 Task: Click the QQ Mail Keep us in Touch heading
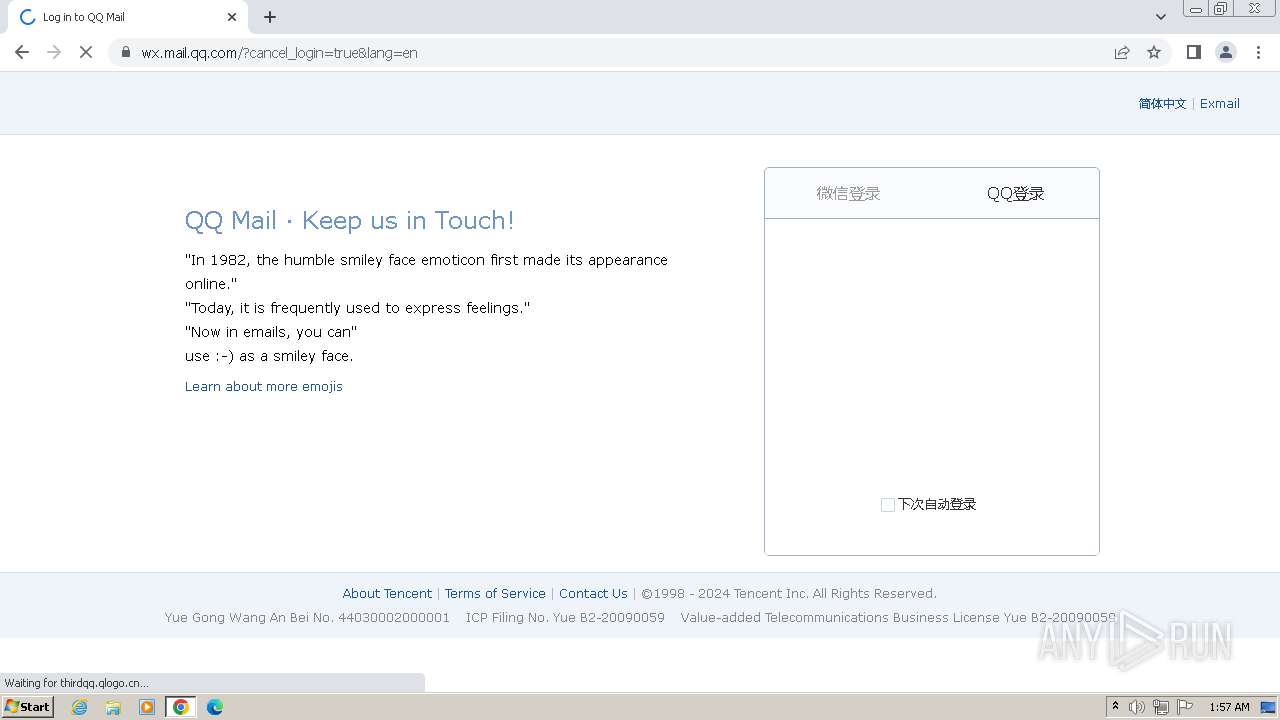[x=349, y=221]
